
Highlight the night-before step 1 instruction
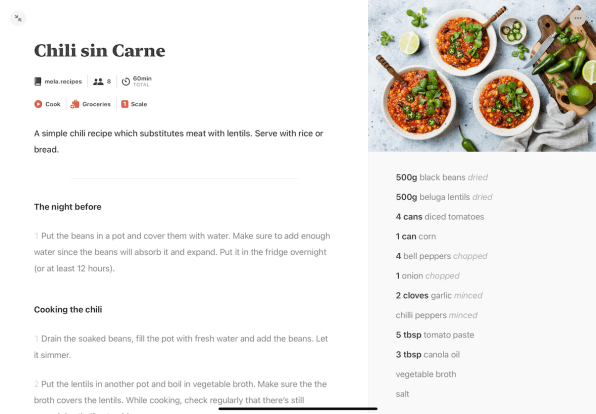click(x=182, y=252)
